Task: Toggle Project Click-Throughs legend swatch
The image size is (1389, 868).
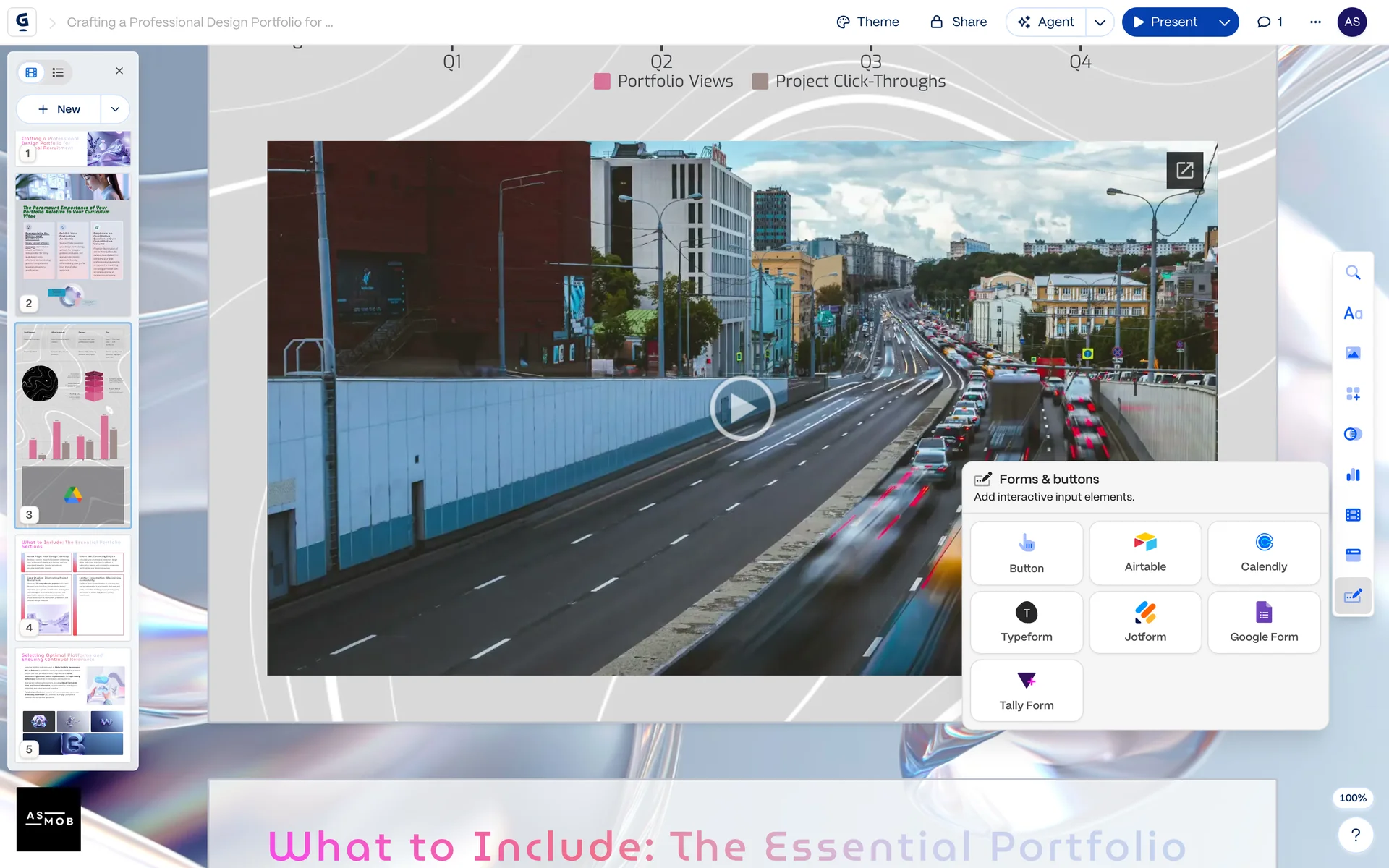Action: [760, 81]
